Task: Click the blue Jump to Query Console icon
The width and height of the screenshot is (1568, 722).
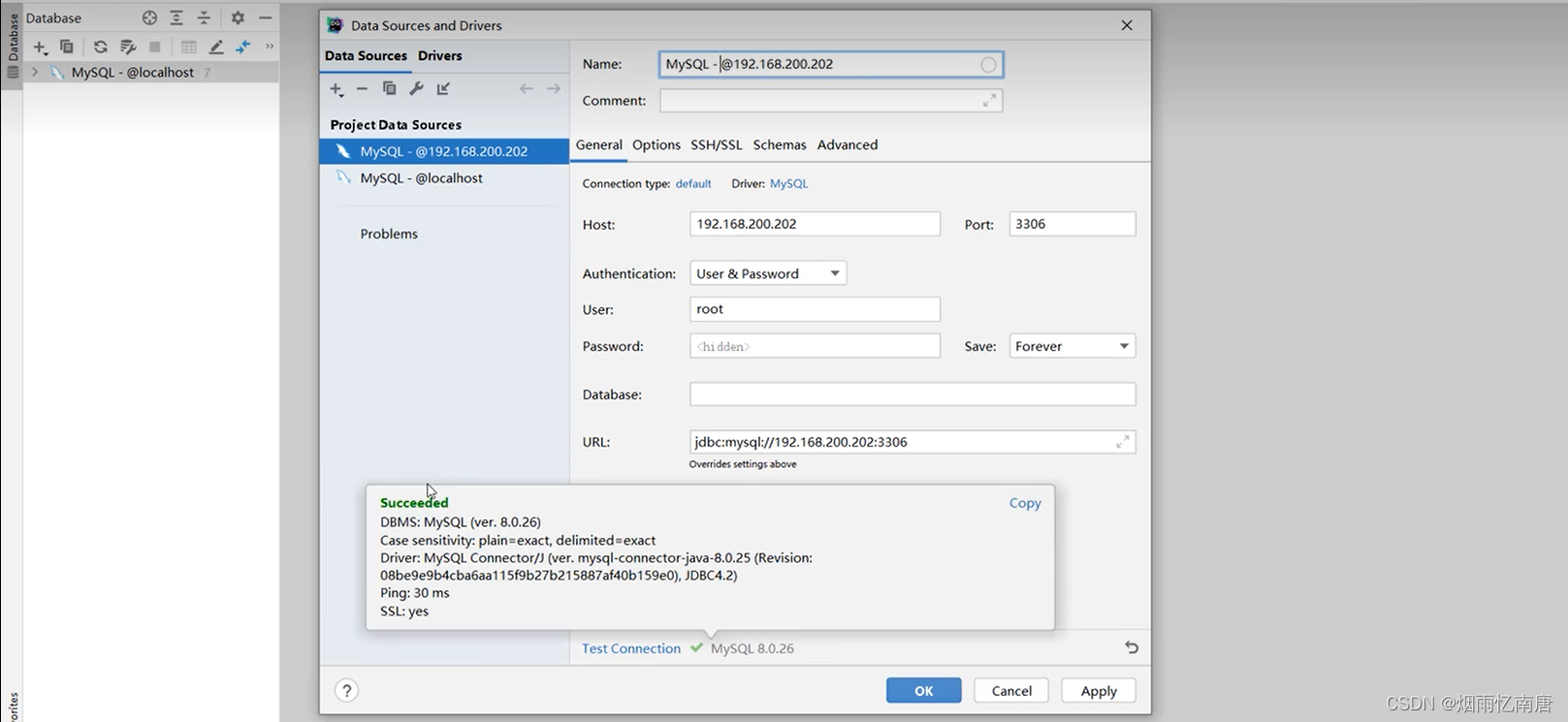Action: coord(242,47)
